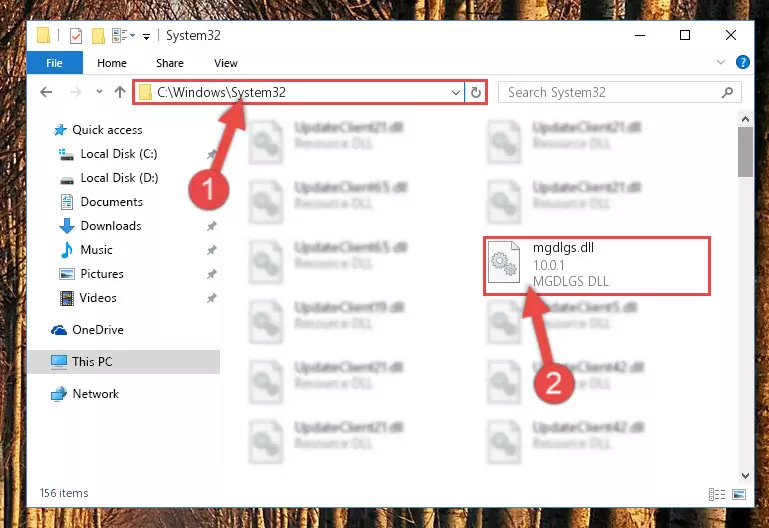Viewport: 769px width, 528px height.
Task: Open Pictures folder in sidebar
Action: click(x=91, y=274)
